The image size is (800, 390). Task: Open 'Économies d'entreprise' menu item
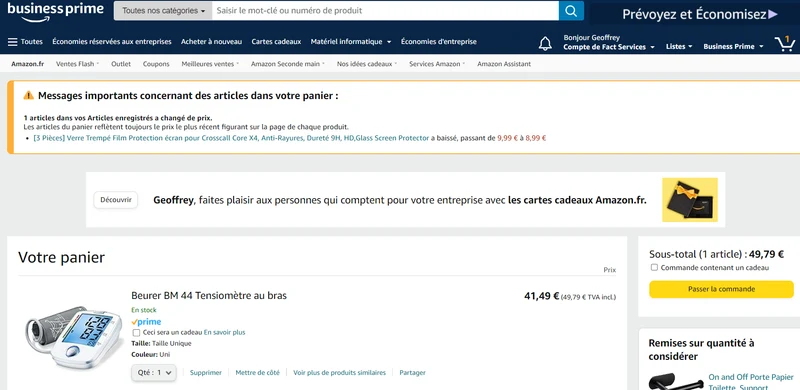(x=439, y=42)
